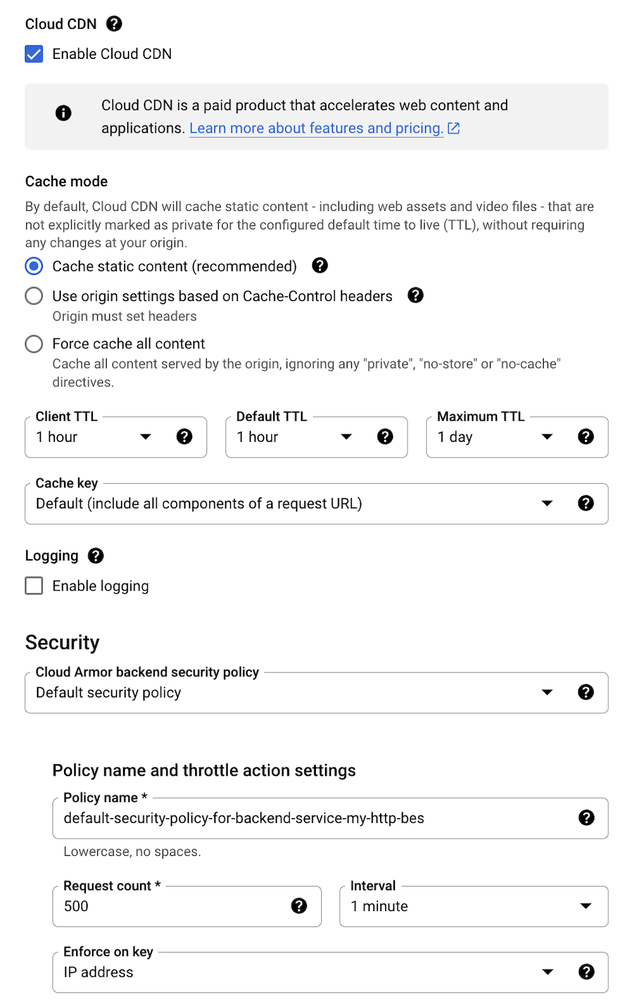
Task: Click help icon in Policy name field
Action: (587, 818)
